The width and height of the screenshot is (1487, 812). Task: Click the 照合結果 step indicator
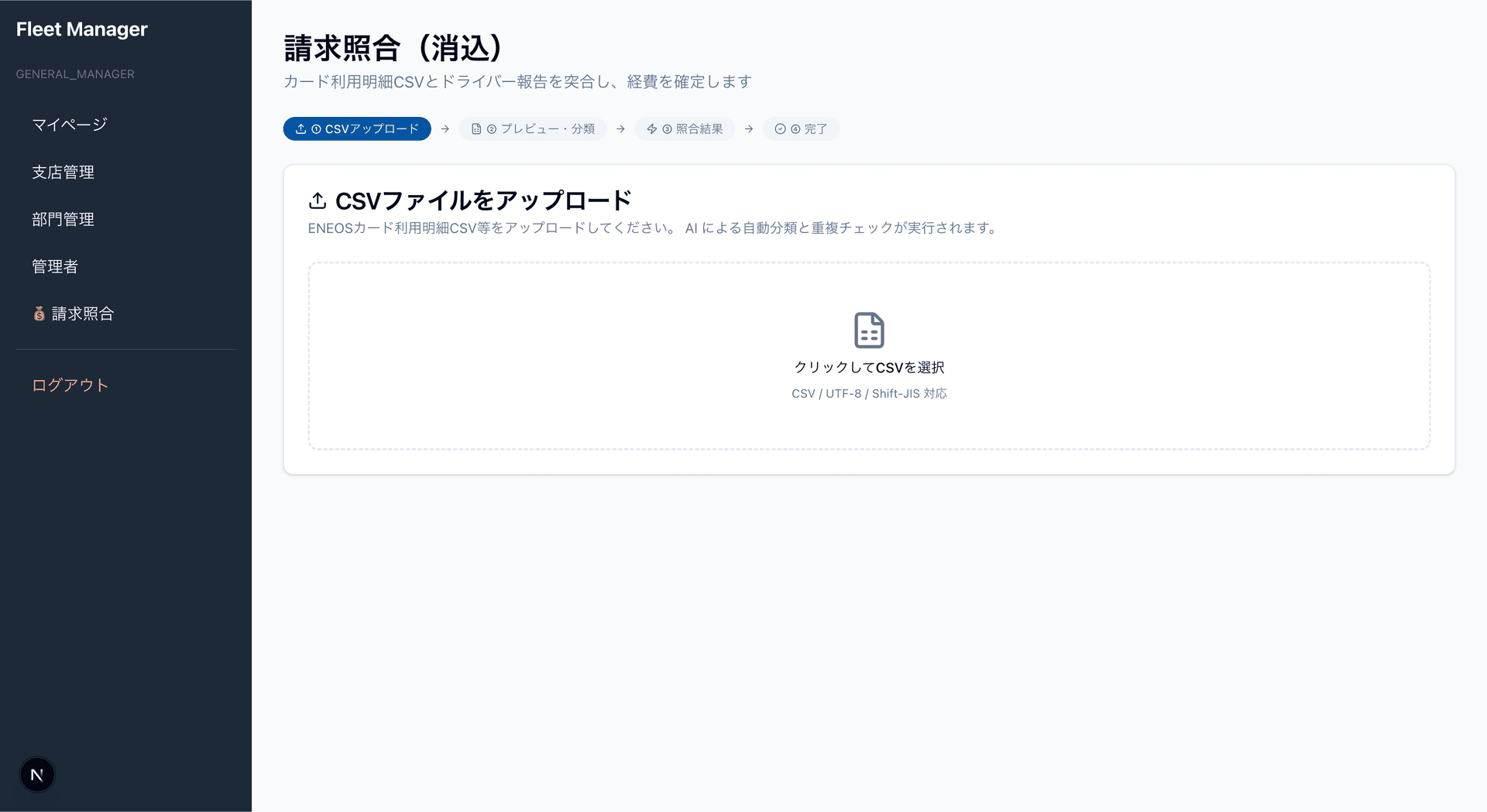point(685,128)
